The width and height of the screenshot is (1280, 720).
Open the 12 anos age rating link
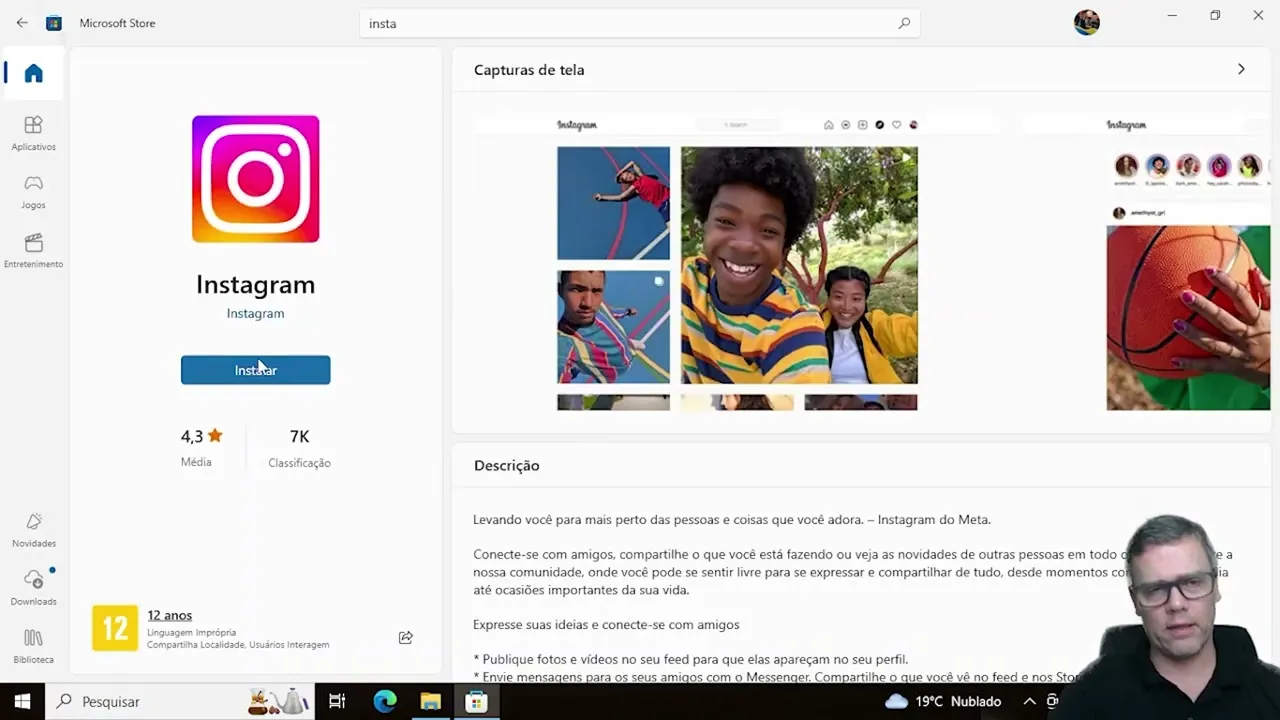click(x=169, y=615)
